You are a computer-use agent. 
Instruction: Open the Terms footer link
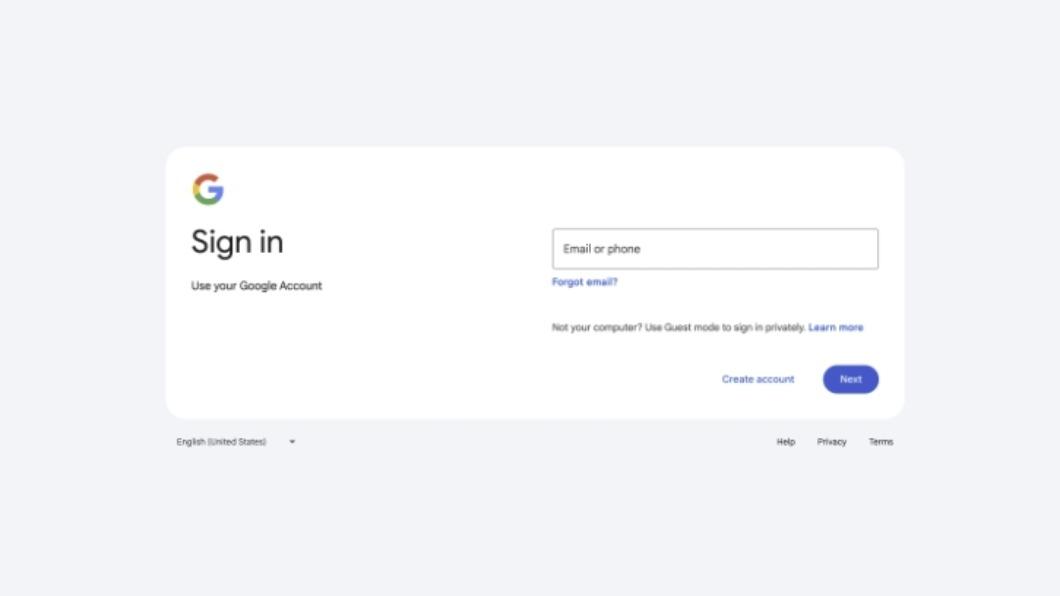pyautogui.click(x=881, y=442)
